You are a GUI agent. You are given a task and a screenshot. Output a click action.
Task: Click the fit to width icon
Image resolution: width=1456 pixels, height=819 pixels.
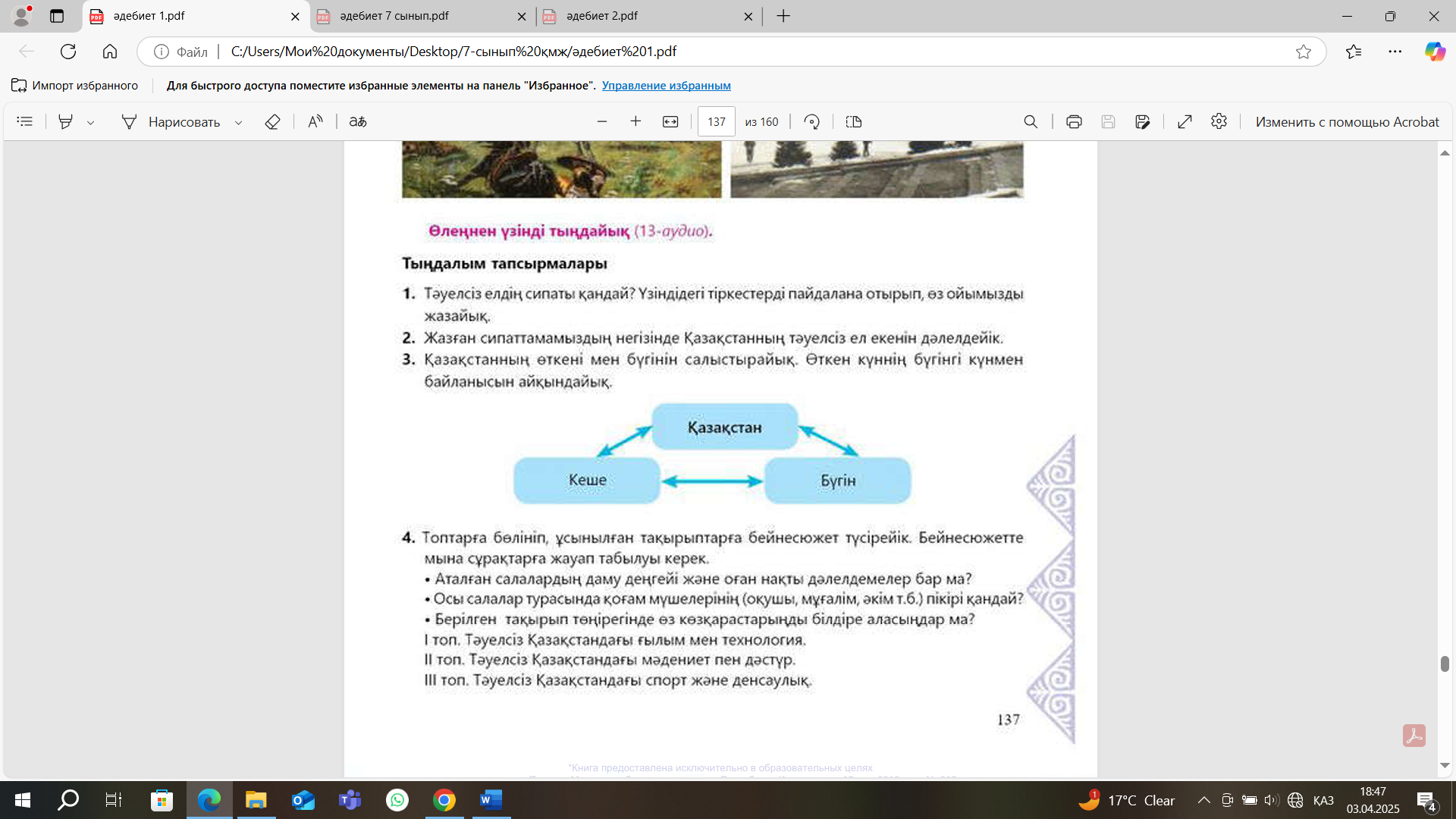click(670, 121)
